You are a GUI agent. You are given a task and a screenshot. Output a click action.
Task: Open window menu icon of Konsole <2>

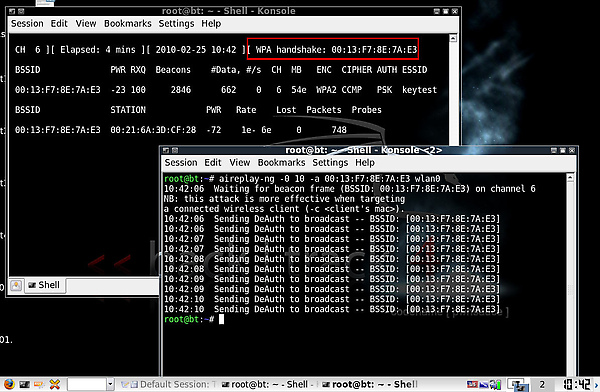coord(166,150)
